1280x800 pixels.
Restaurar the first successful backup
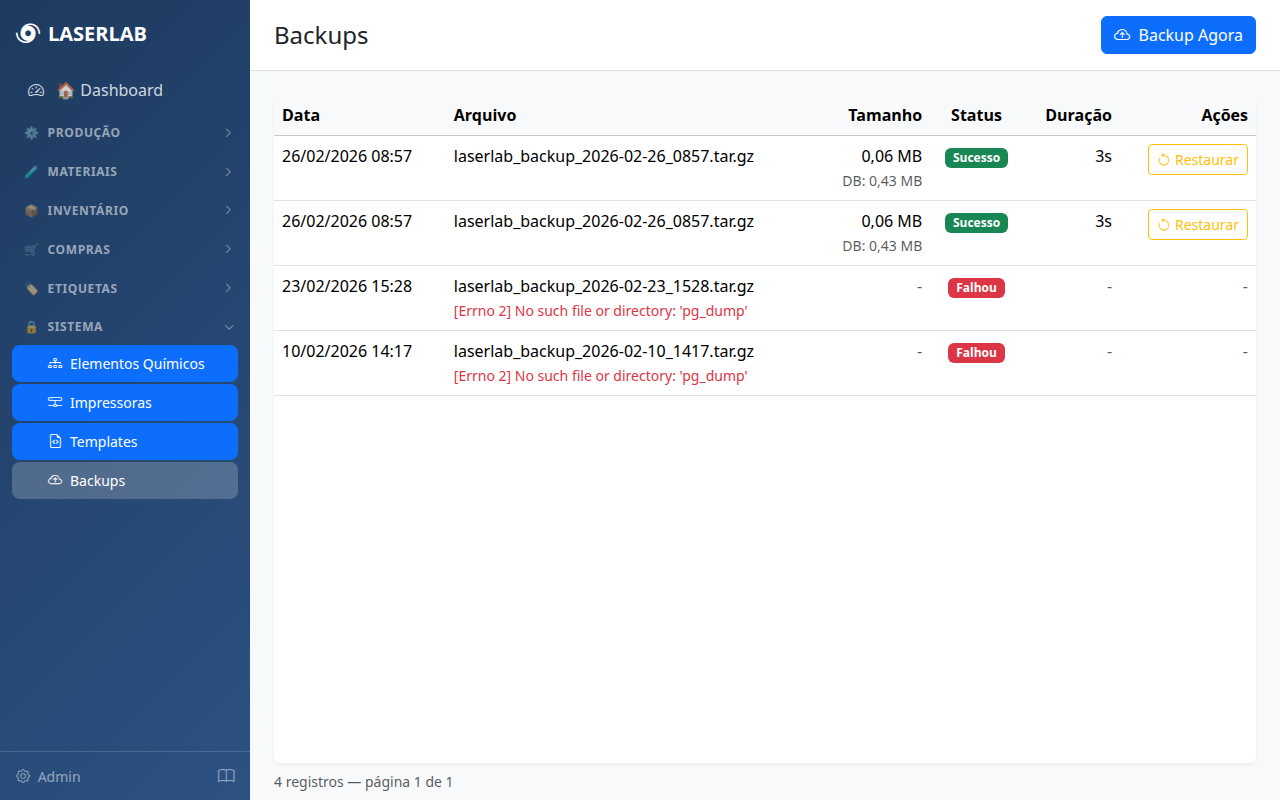click(x=1197, y=159)
